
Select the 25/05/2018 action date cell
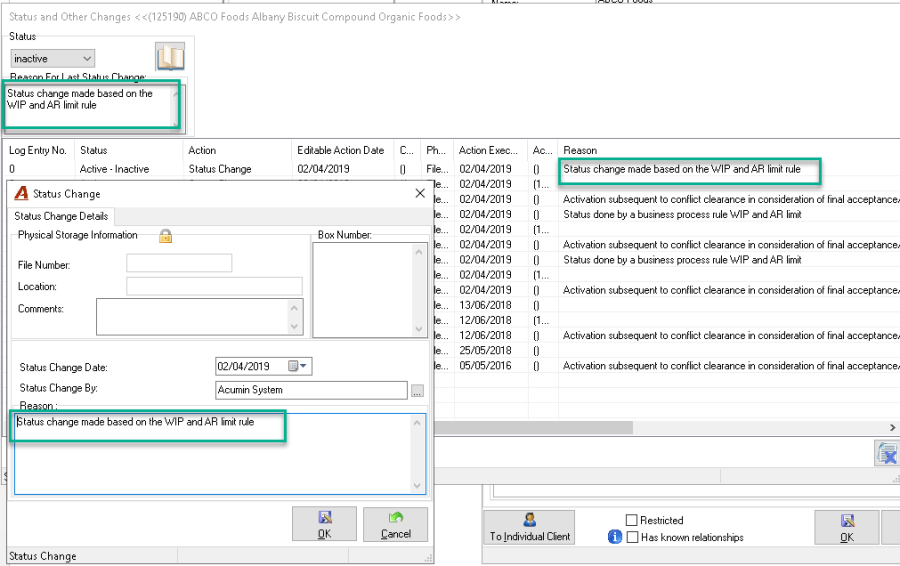tap(485, 350)
